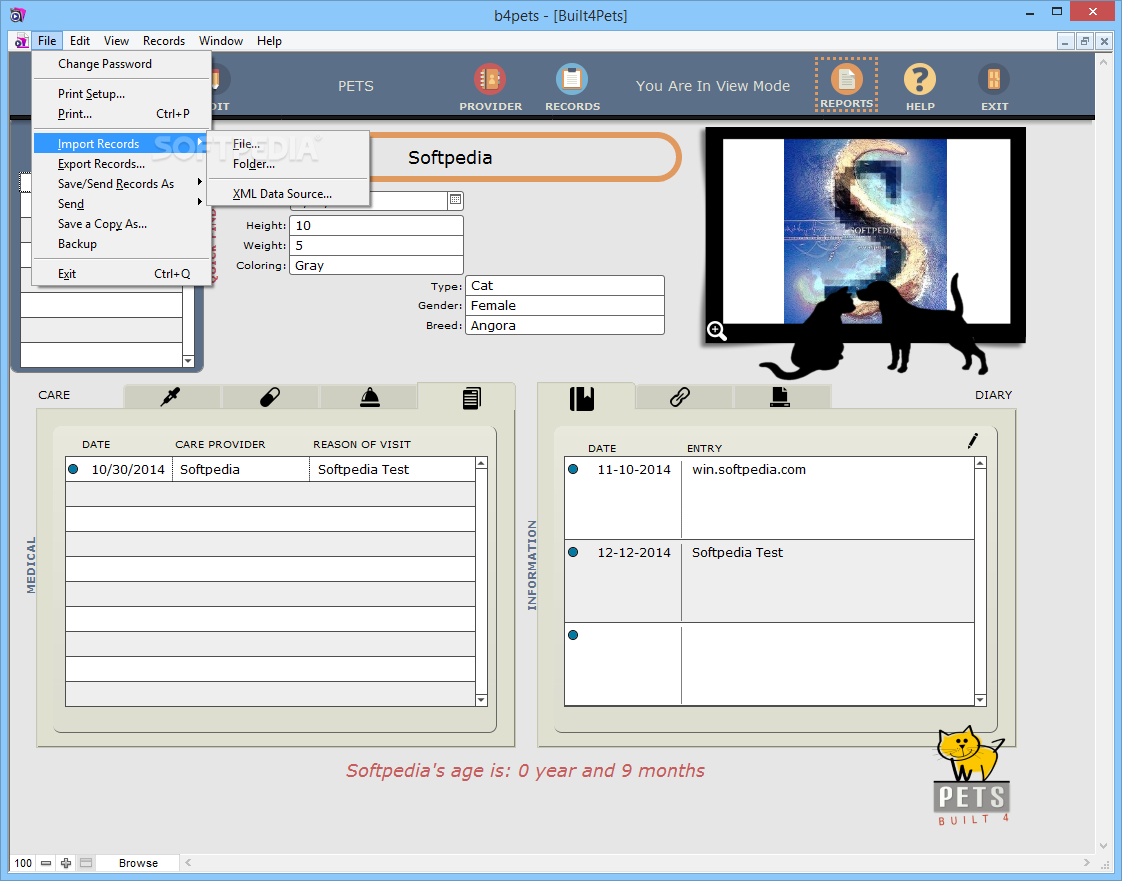The image size is (1122, 881).
Task: Click the Height field
Action: tap(376, 225)
